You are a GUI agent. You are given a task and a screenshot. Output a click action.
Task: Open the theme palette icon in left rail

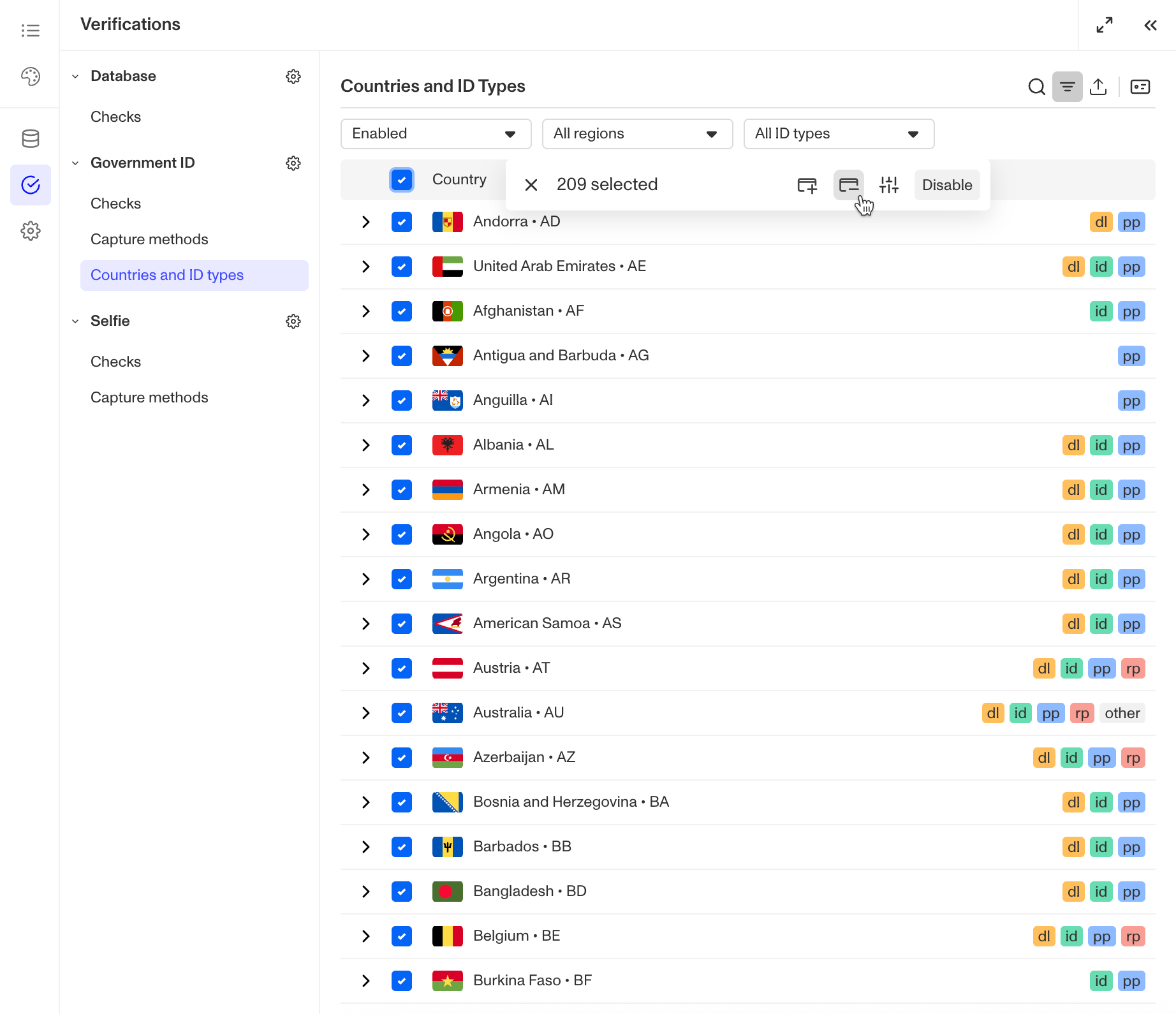[30, 77]
